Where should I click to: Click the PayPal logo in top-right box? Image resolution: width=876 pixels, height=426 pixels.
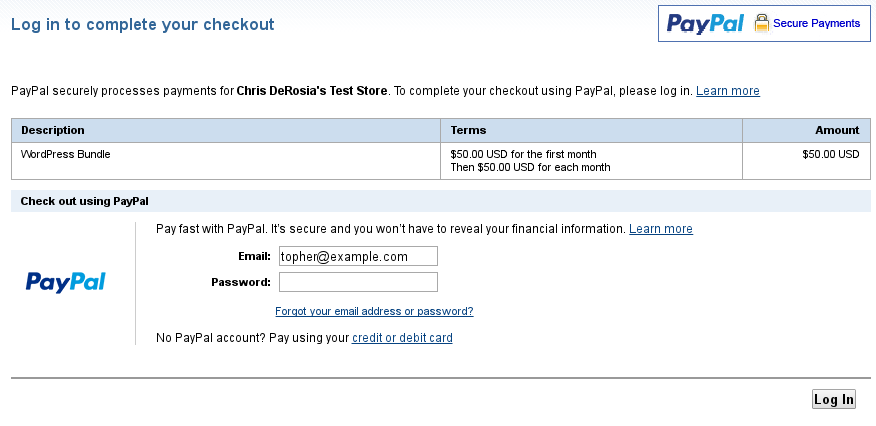(x=705, y=23)
